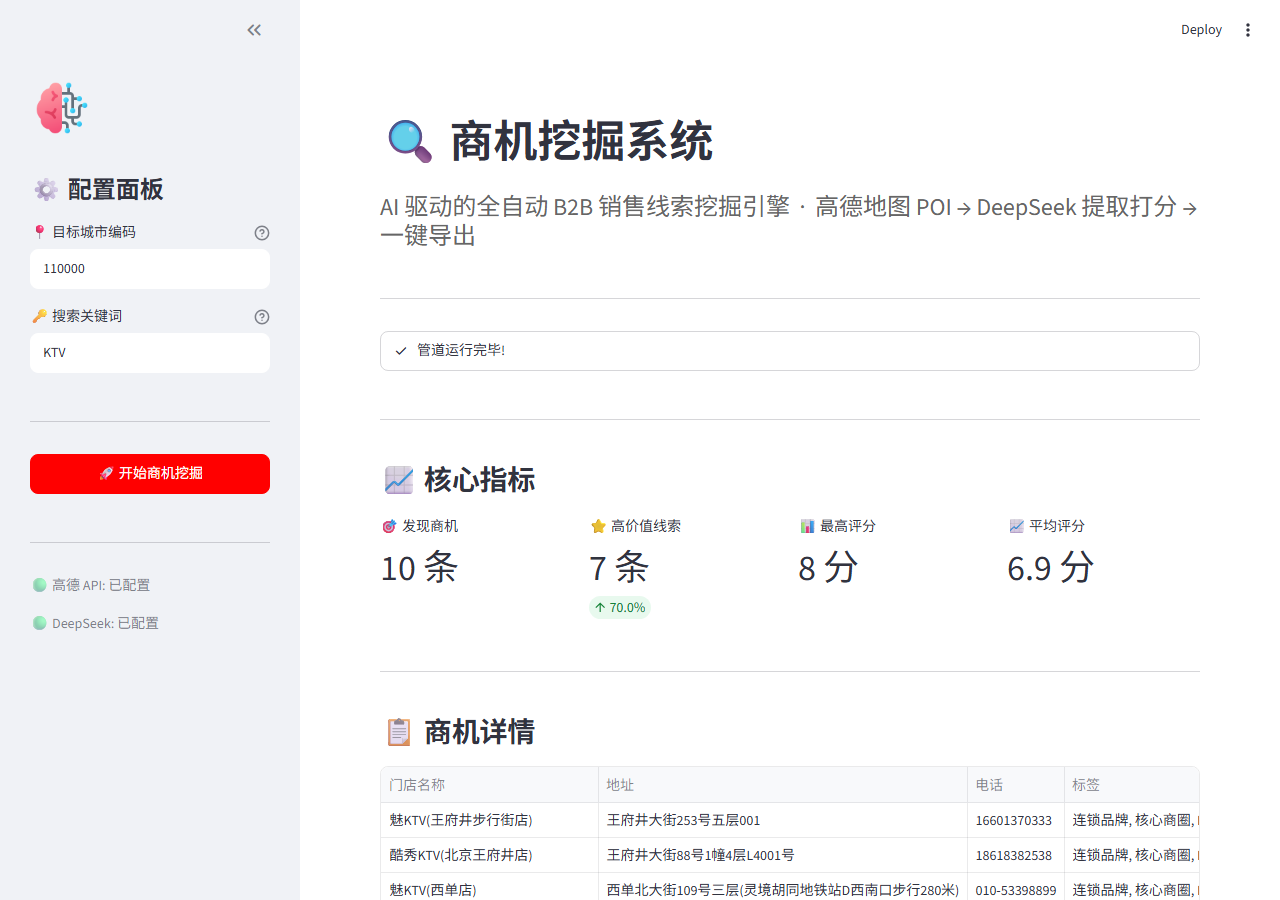Click the green status dot for 高德 API
Screen dimensions: 1280x900
pos(40,585)
